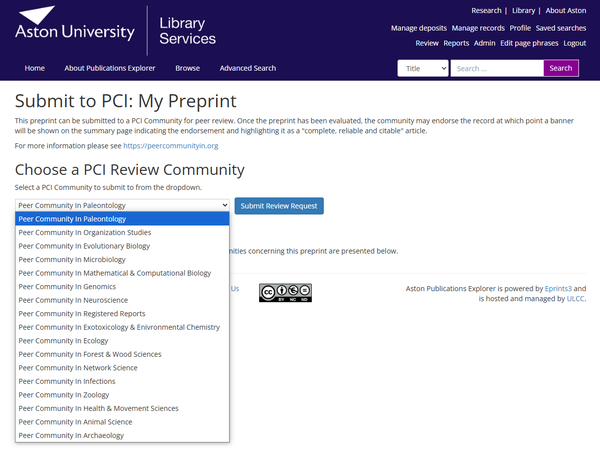Focus the Search text field

tap(497, 68)
